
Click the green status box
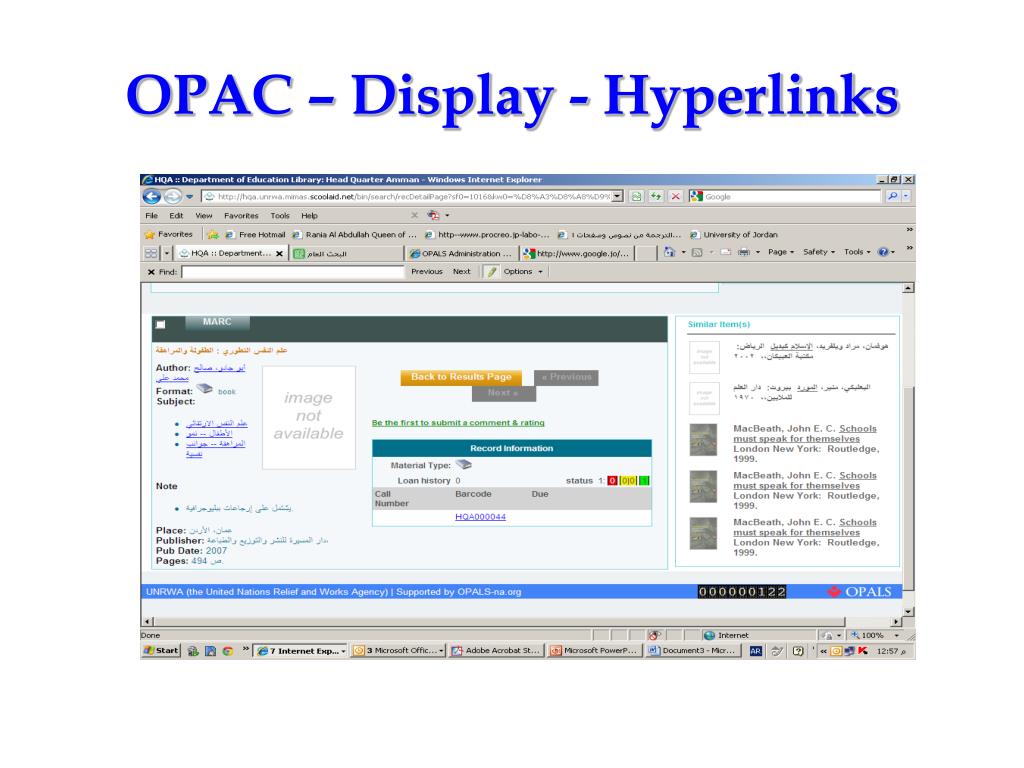644,481
